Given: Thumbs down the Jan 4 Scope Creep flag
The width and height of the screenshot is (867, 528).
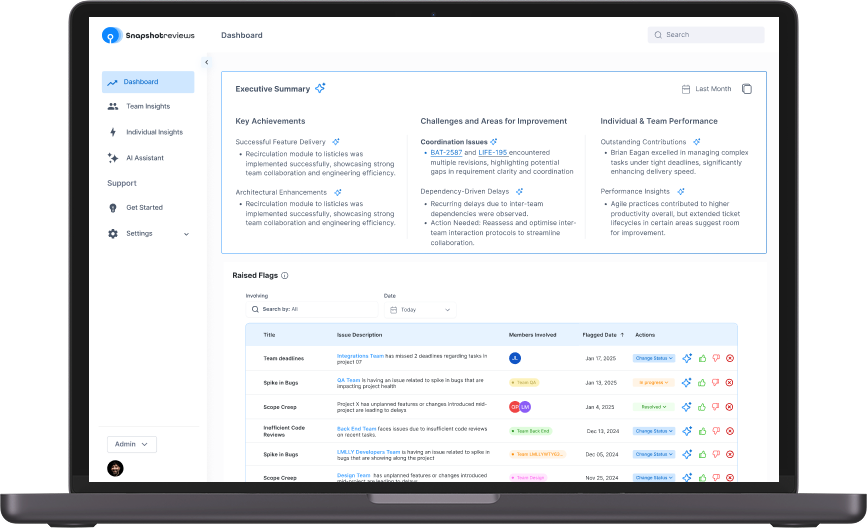Looking at the screenshot, I should click(715, 407).
